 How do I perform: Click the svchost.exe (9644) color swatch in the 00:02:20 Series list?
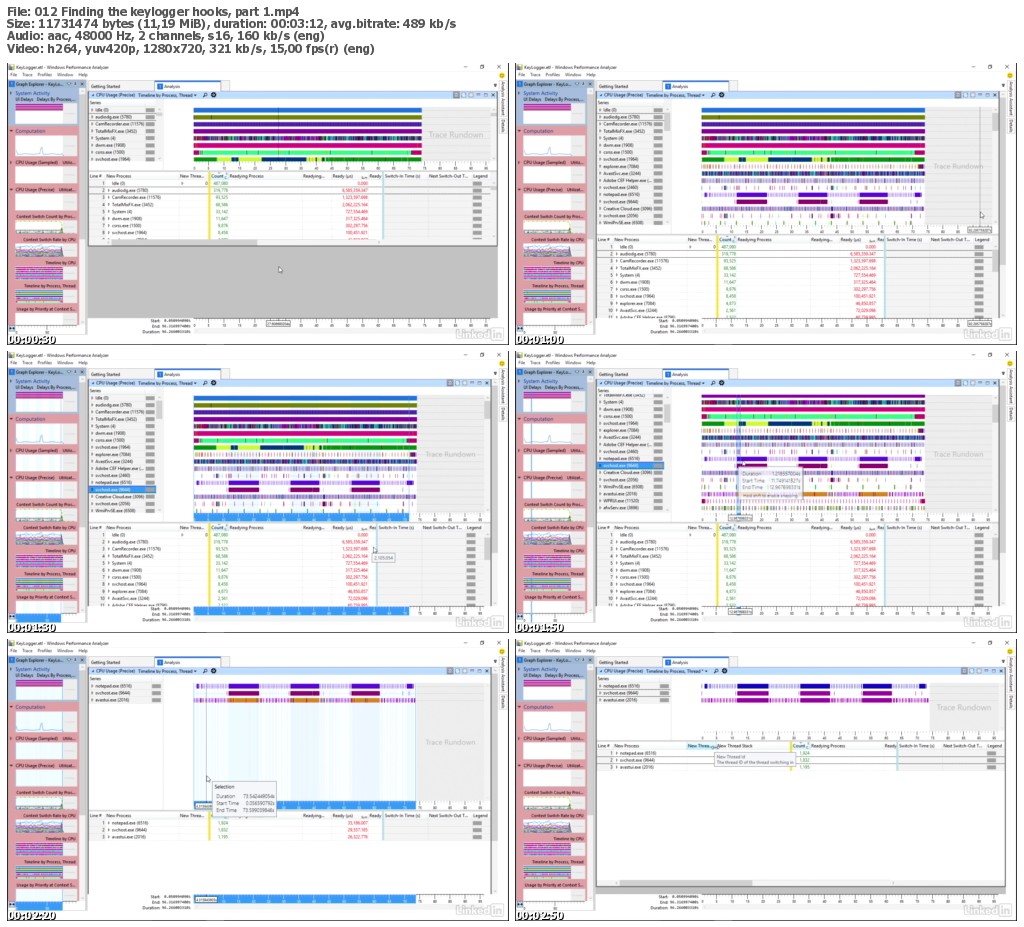click(x=156, y=692)
